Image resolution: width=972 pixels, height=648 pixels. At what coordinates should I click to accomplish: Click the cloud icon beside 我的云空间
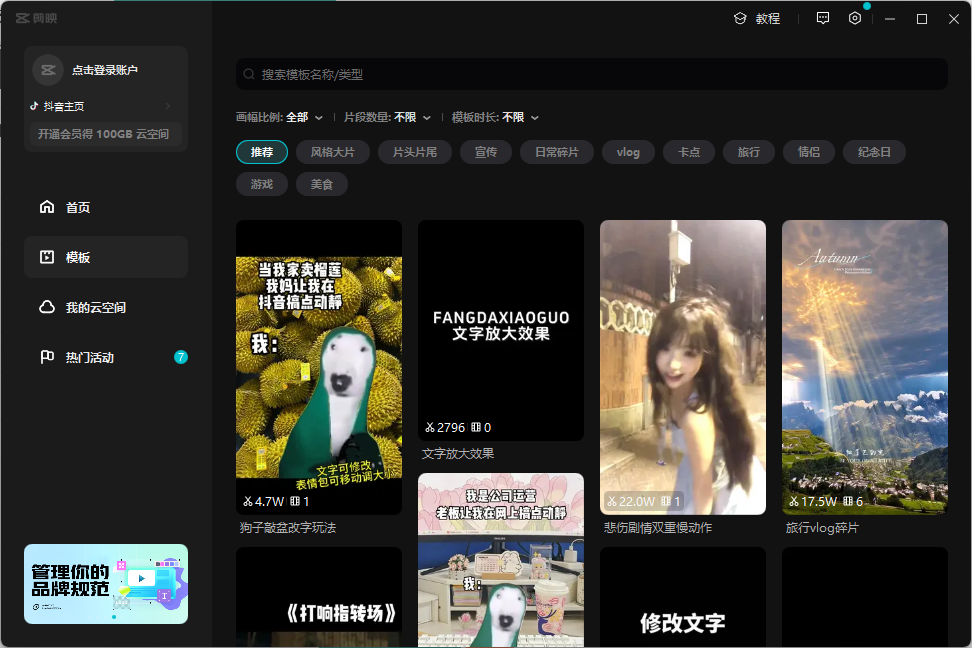(x=47, y=307)
